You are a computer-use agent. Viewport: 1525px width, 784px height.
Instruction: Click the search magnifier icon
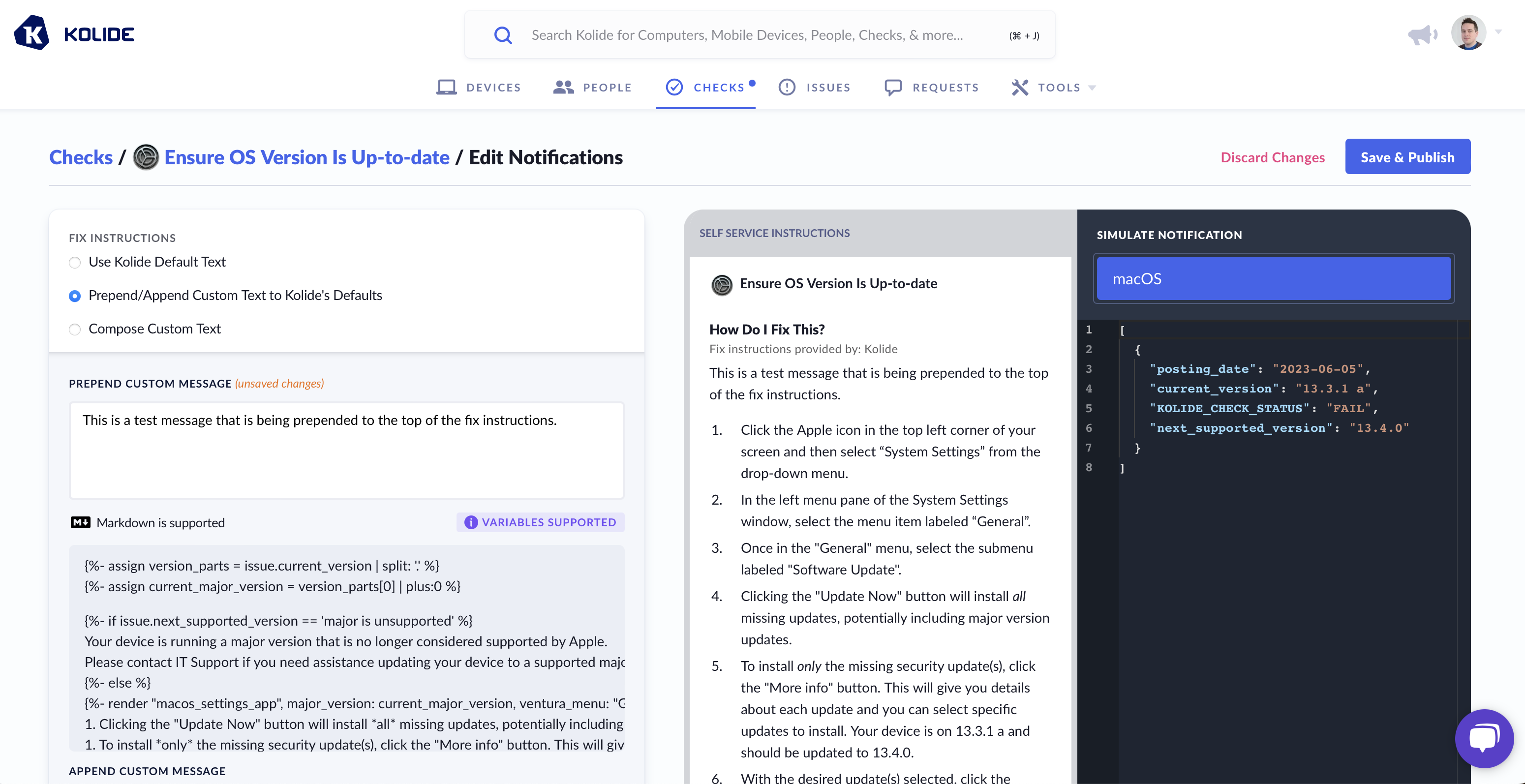pos(503,35)
